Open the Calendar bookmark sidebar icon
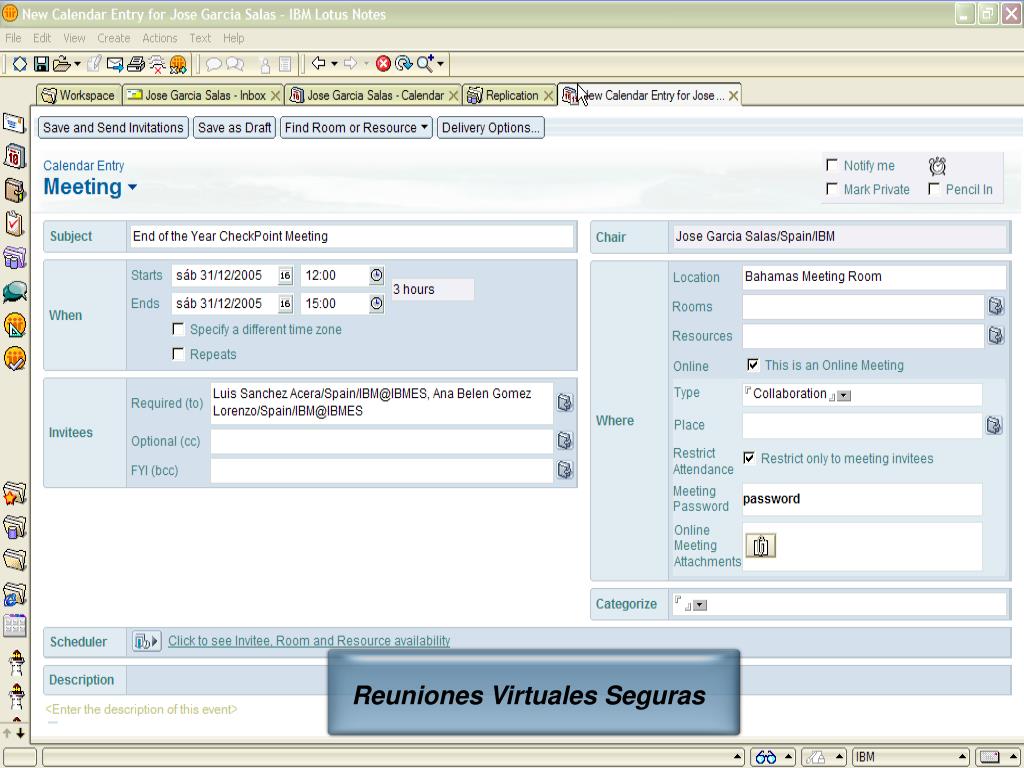 tap(14, 157)
